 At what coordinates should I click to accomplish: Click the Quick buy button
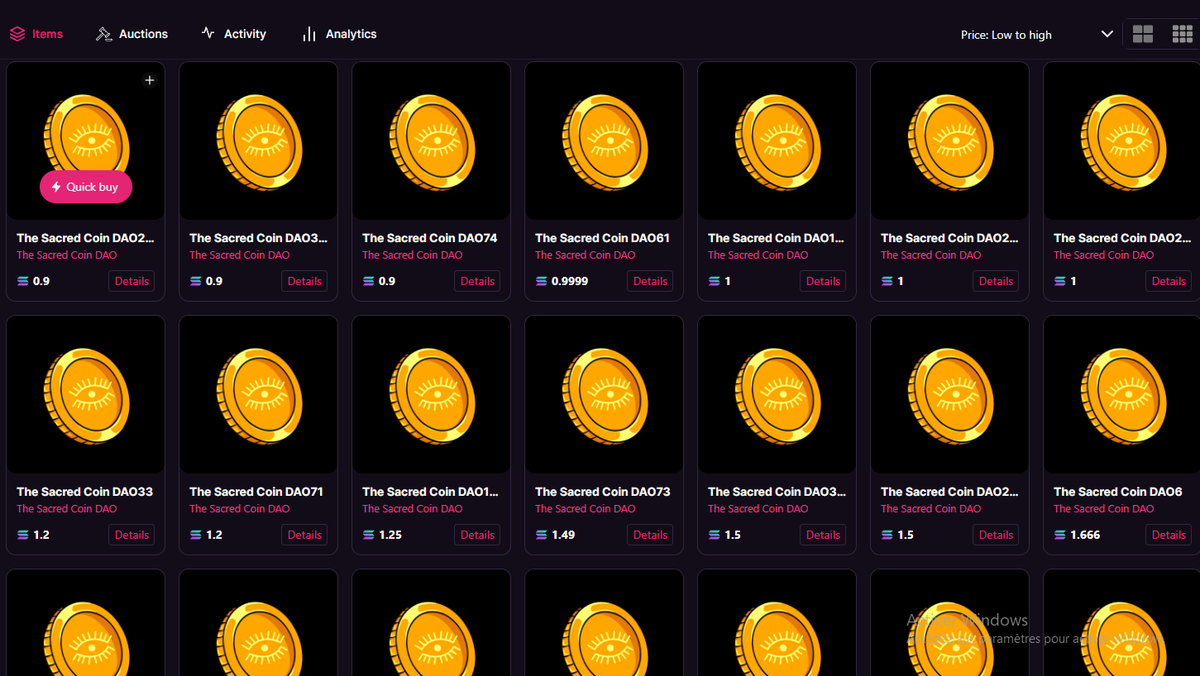pos(86,187)
